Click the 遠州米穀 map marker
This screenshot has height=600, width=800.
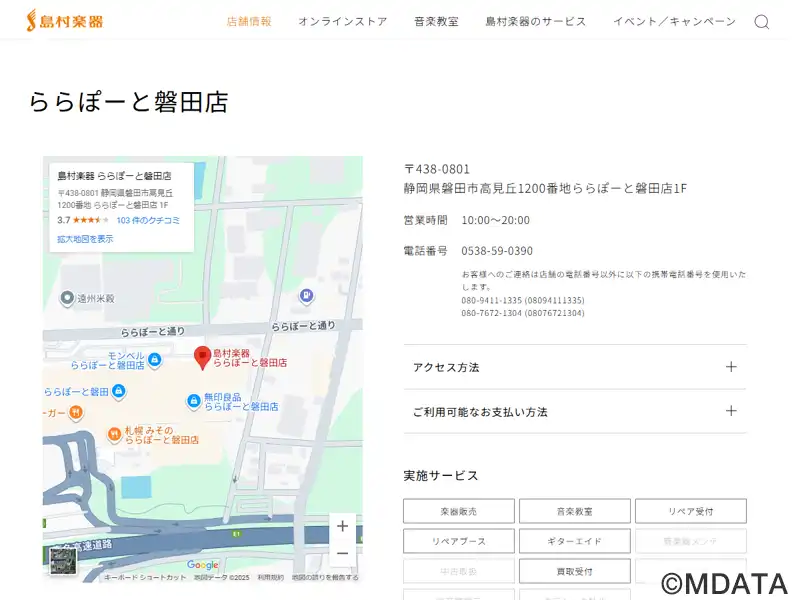(x=67, y=298)
